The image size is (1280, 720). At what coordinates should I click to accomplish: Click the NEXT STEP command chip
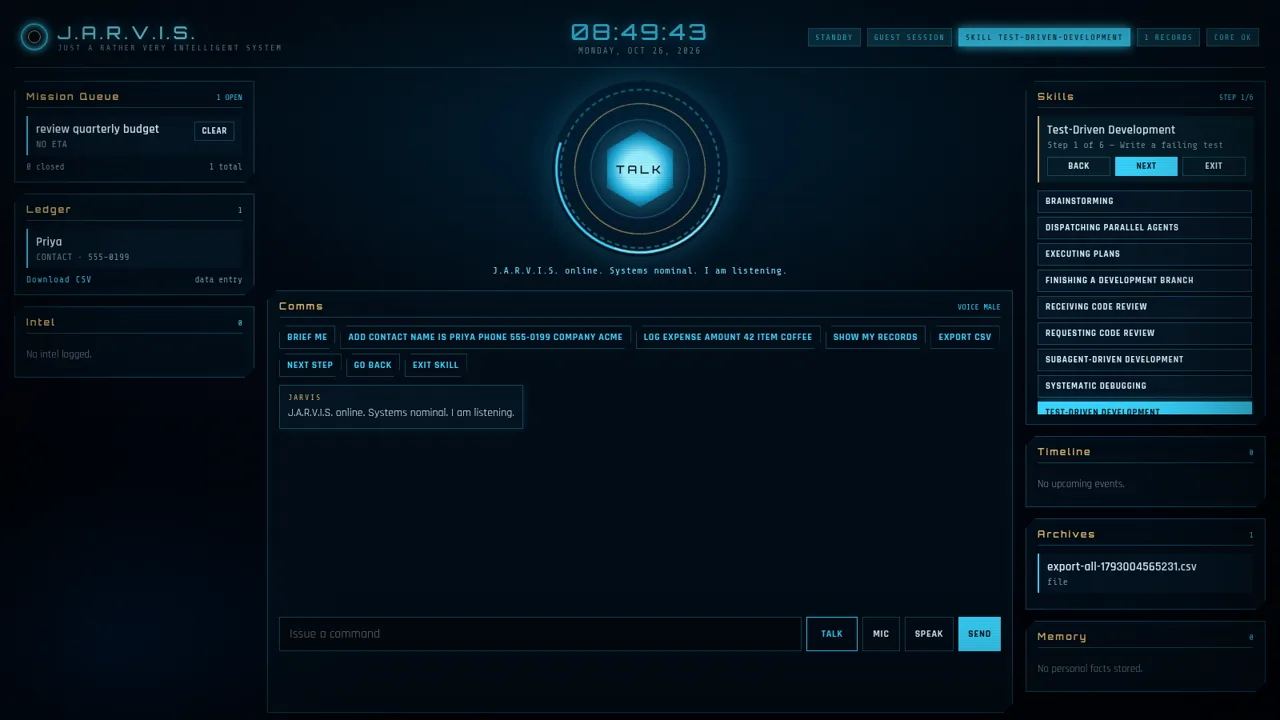tap(310, 365)
